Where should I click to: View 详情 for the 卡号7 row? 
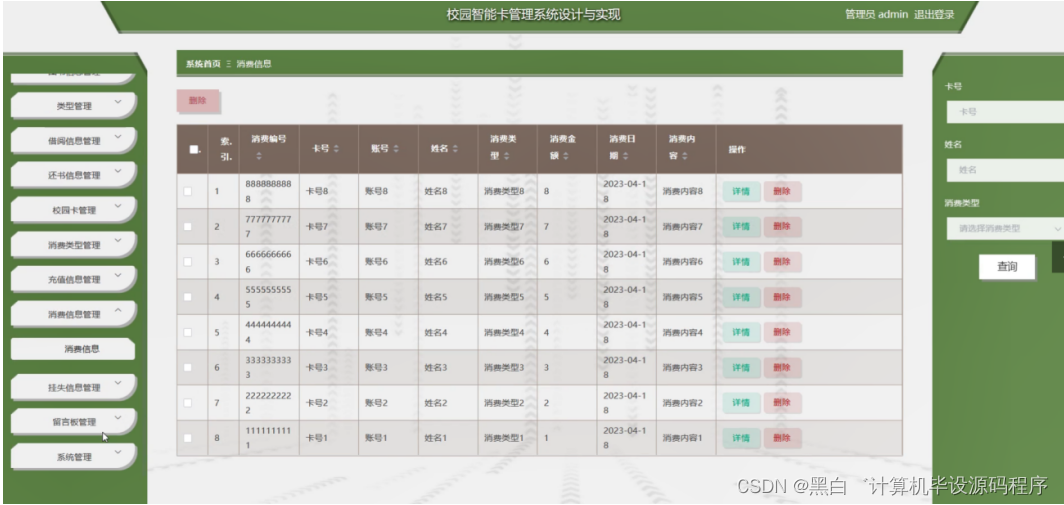pos(741,227)
